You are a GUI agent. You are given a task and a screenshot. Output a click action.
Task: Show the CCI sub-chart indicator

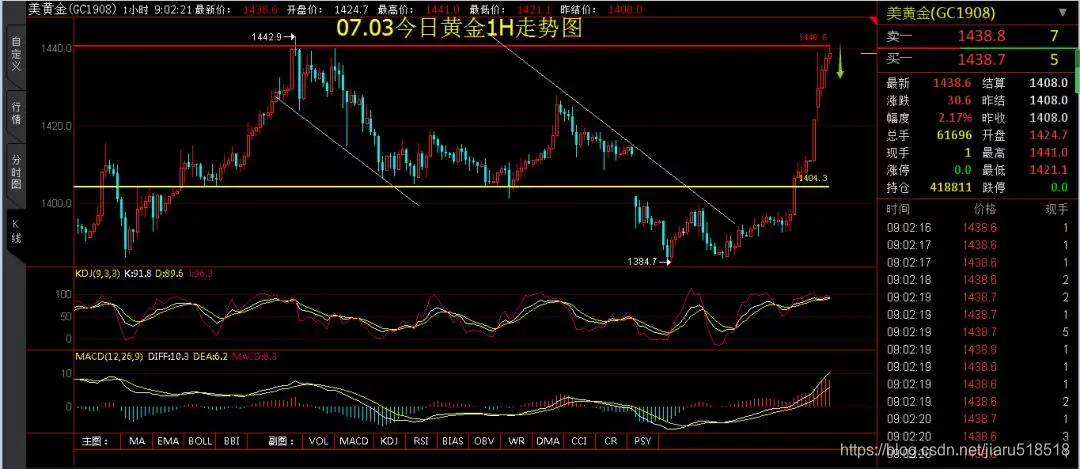(579, 441)
